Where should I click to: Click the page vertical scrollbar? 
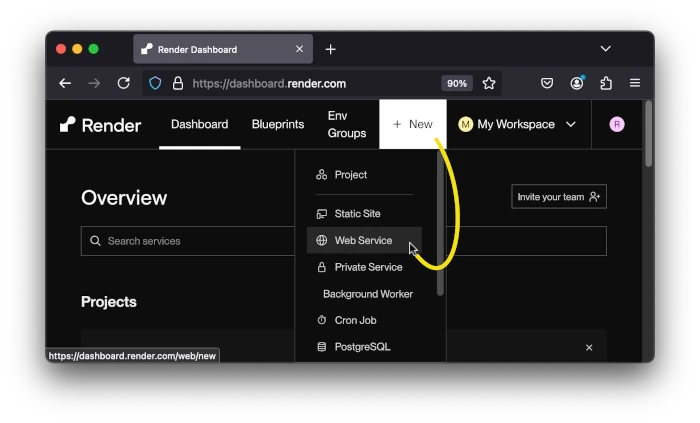click(648, 134)
